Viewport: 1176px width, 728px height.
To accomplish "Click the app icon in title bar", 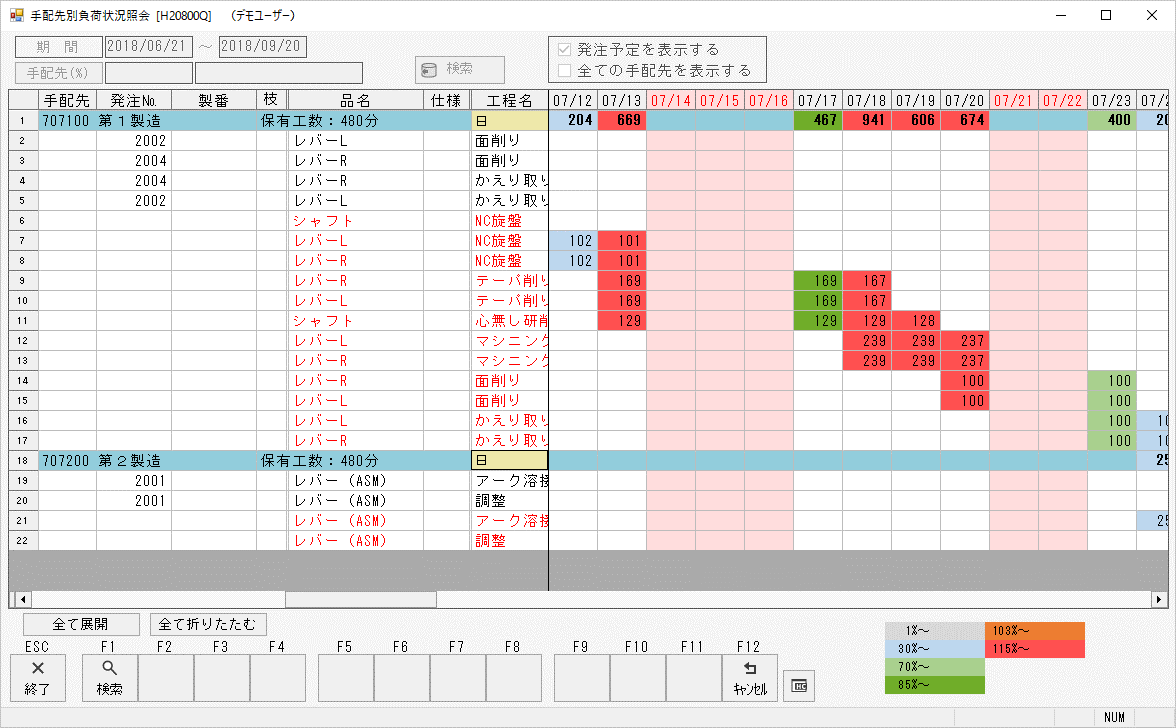I will pos(16,16).
